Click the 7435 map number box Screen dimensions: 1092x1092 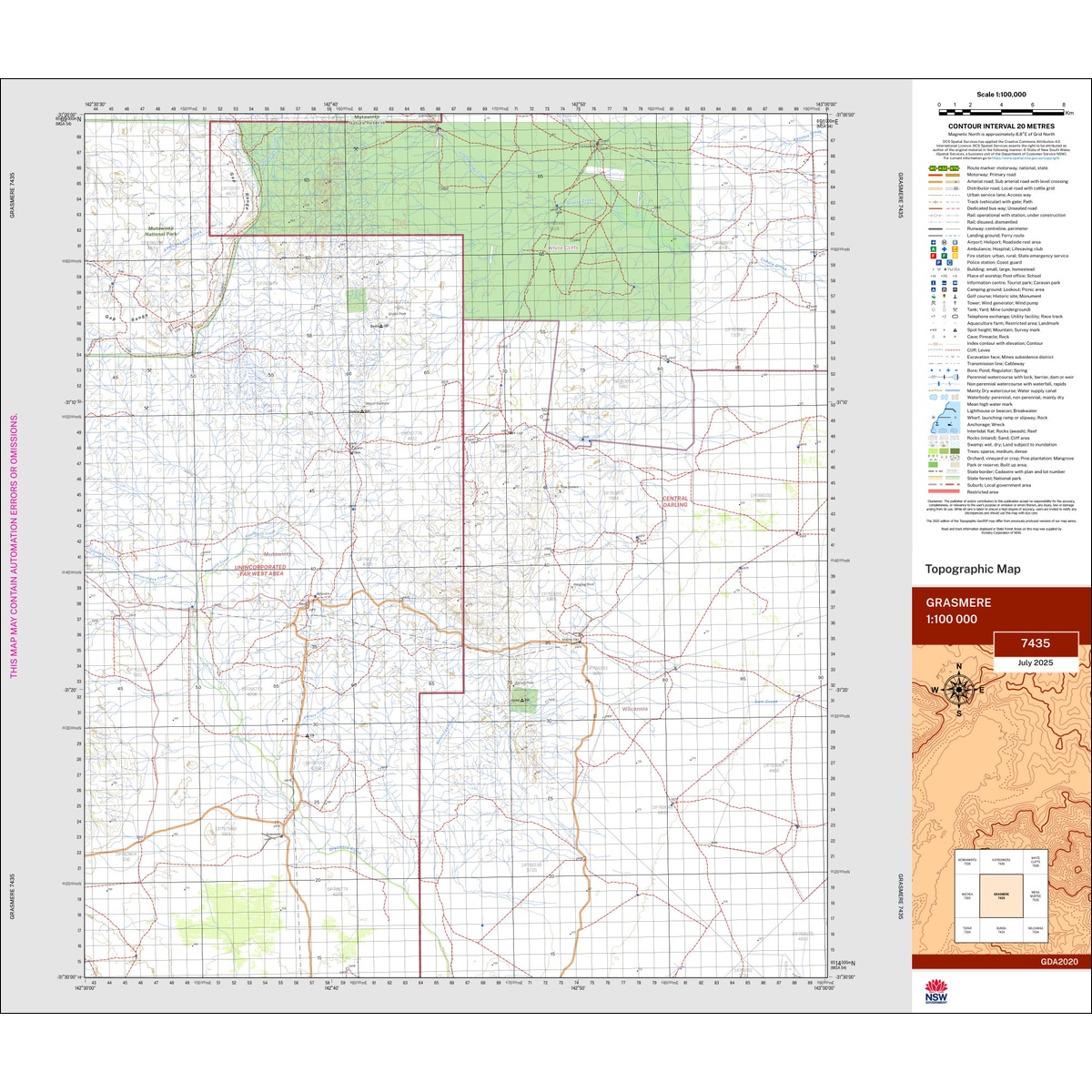coord(1036,643)
